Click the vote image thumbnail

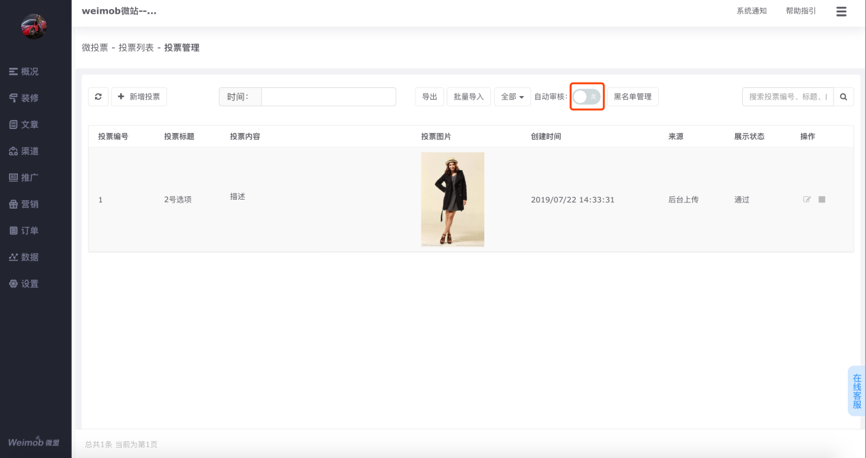pyautogui.click(x=452, y=199)
